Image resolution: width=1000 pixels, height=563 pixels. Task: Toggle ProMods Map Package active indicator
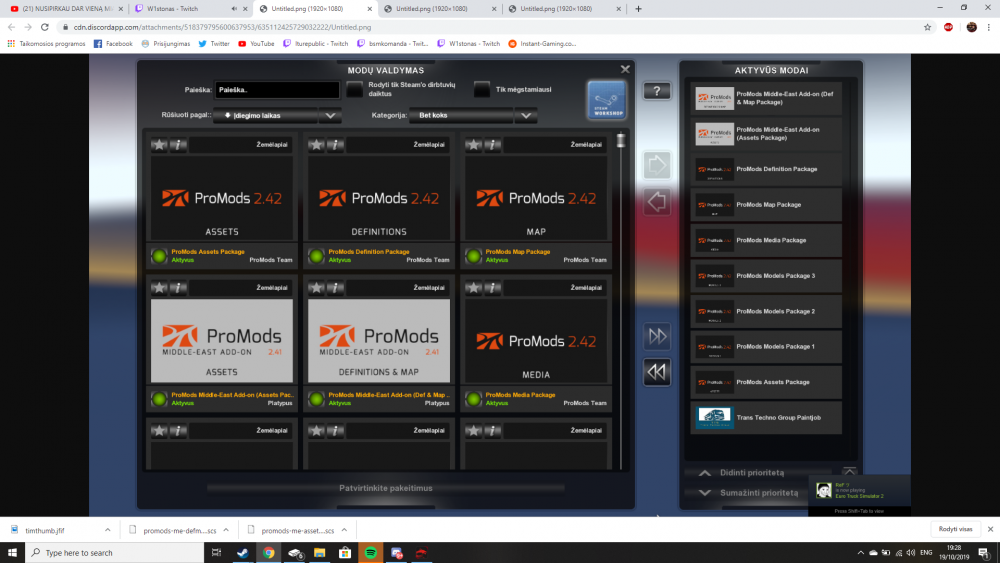pos(473,256)
